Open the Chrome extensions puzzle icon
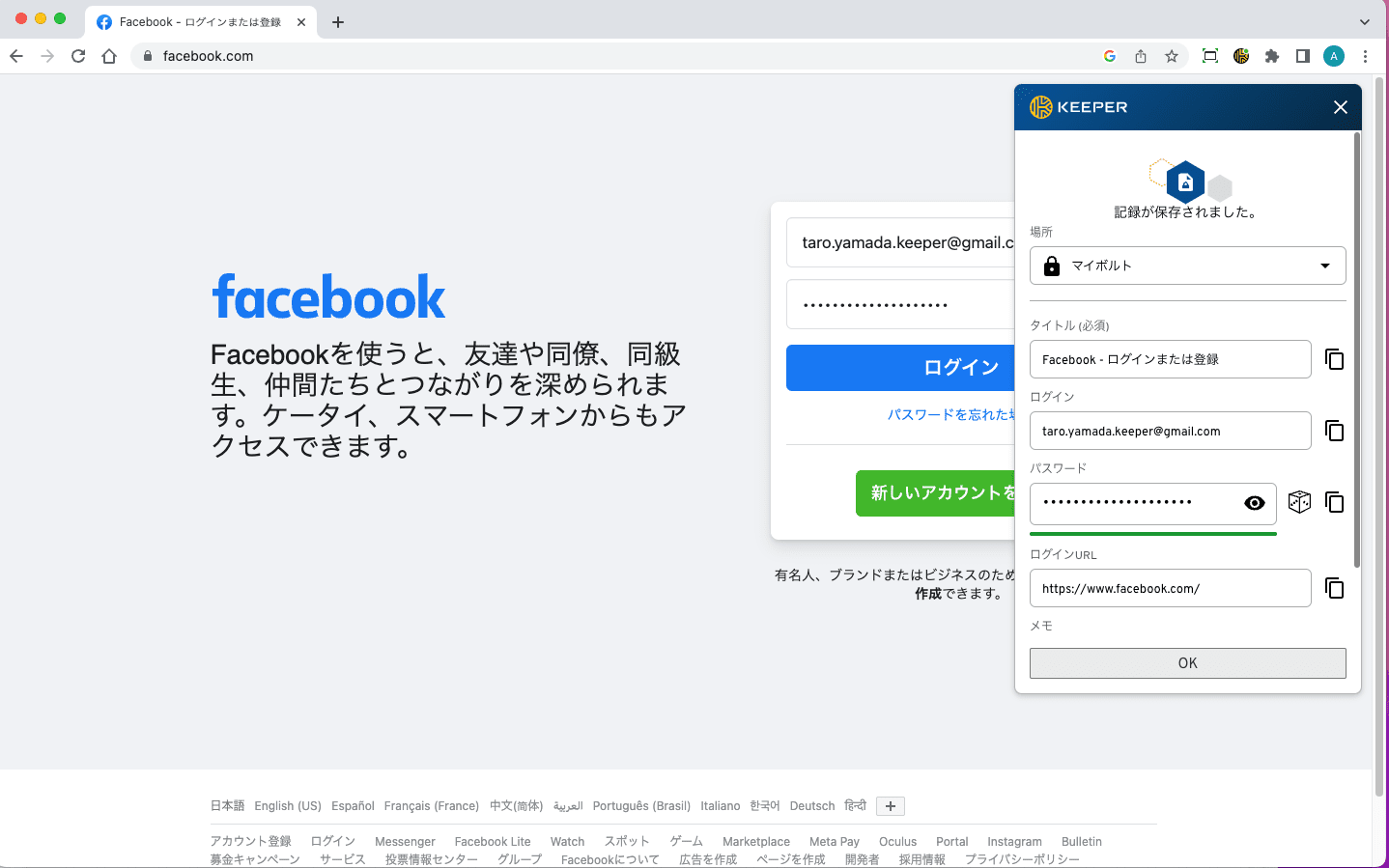Viewport: 1389px width, 868px height. tap(1272, 56)
